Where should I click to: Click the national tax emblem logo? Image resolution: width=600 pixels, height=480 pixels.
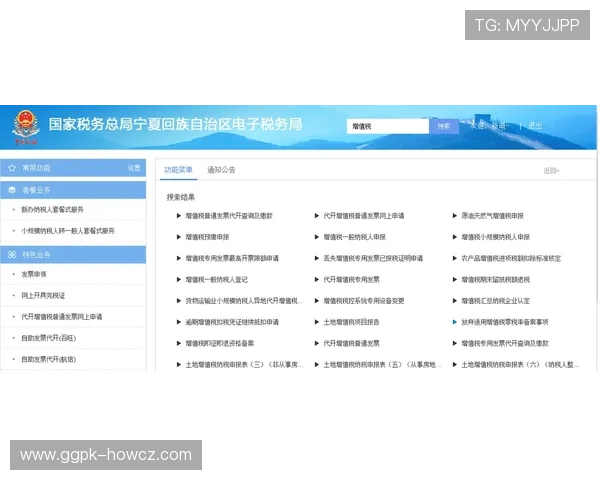tap(26, 127)
